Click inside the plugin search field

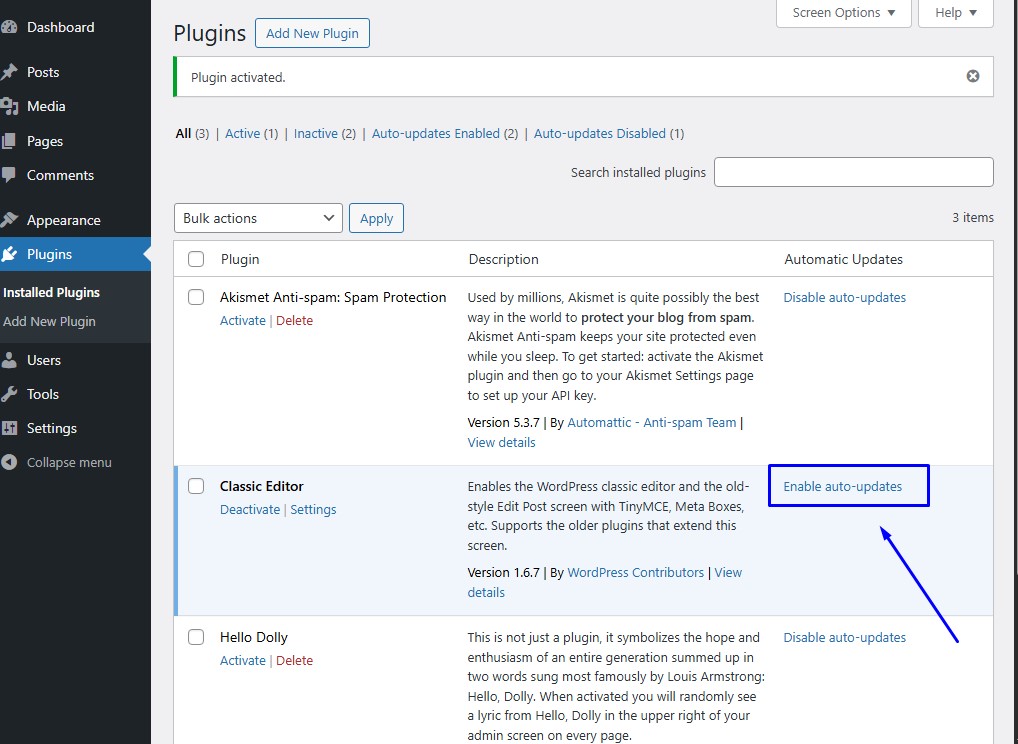[x=853, y=172]
